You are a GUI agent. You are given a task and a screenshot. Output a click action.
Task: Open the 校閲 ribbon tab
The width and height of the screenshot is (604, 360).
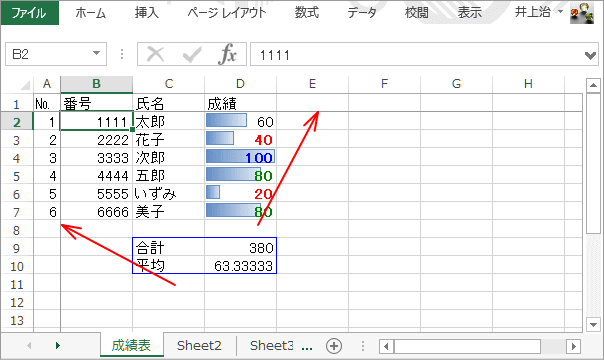click(417, 13)
